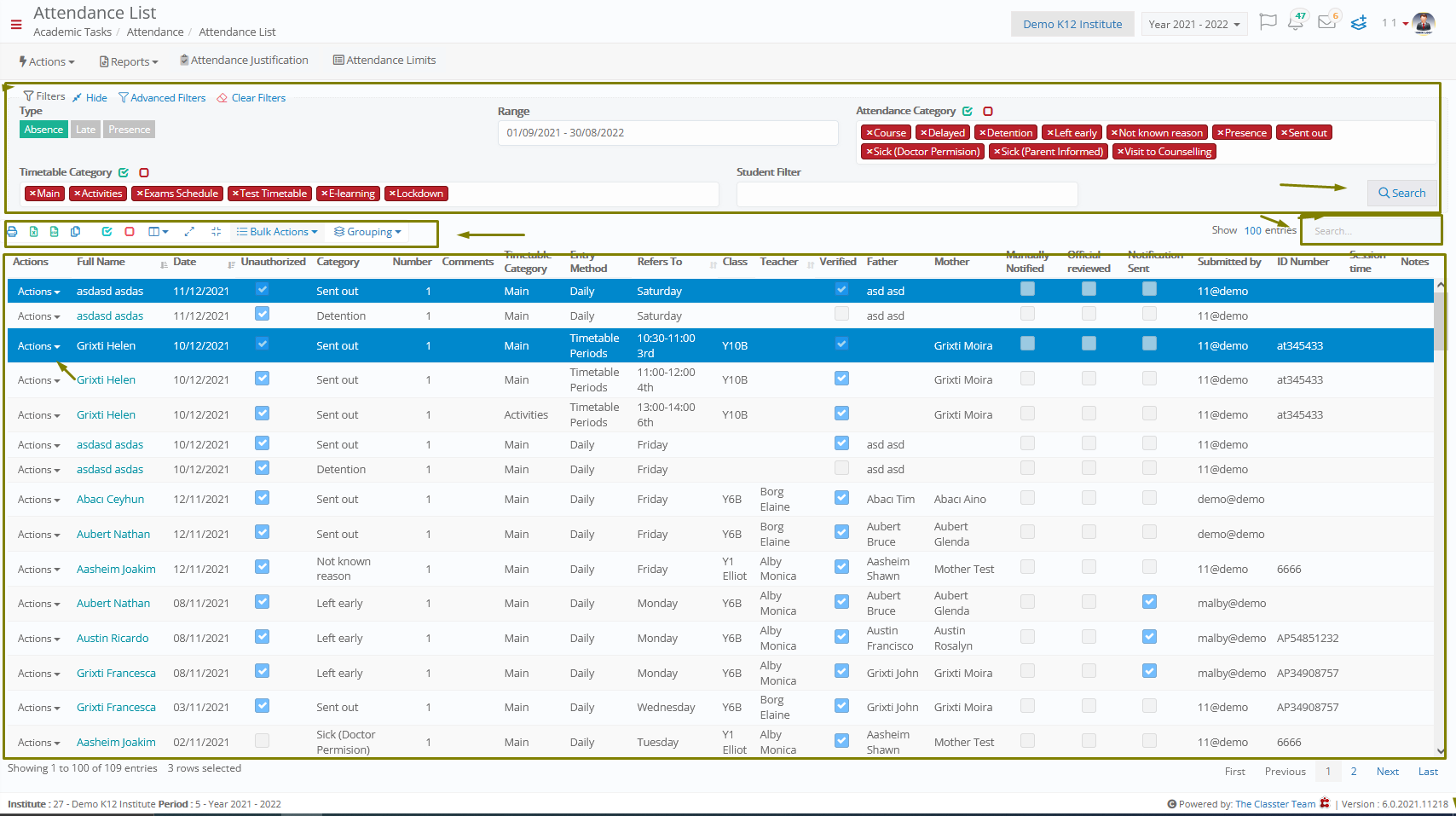Screen dimensions: 1456x816
Task: Open Advanced Filters
Action: tap(162, 98)
